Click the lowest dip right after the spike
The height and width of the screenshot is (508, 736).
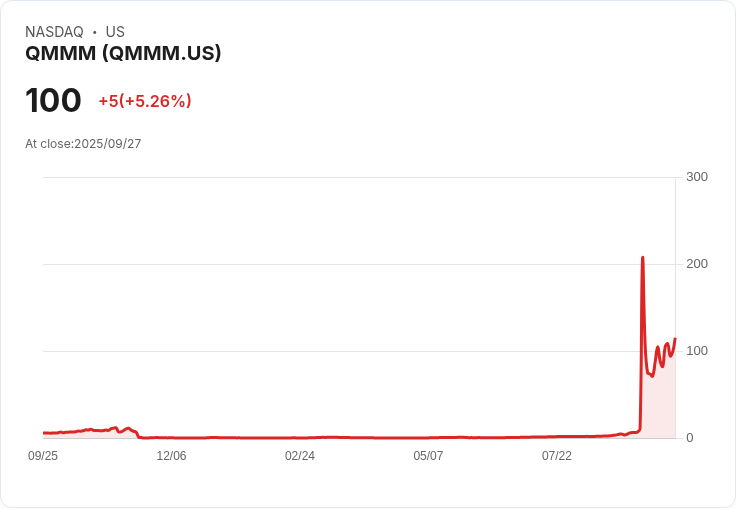pyautogui.click(x=652, y=376)
